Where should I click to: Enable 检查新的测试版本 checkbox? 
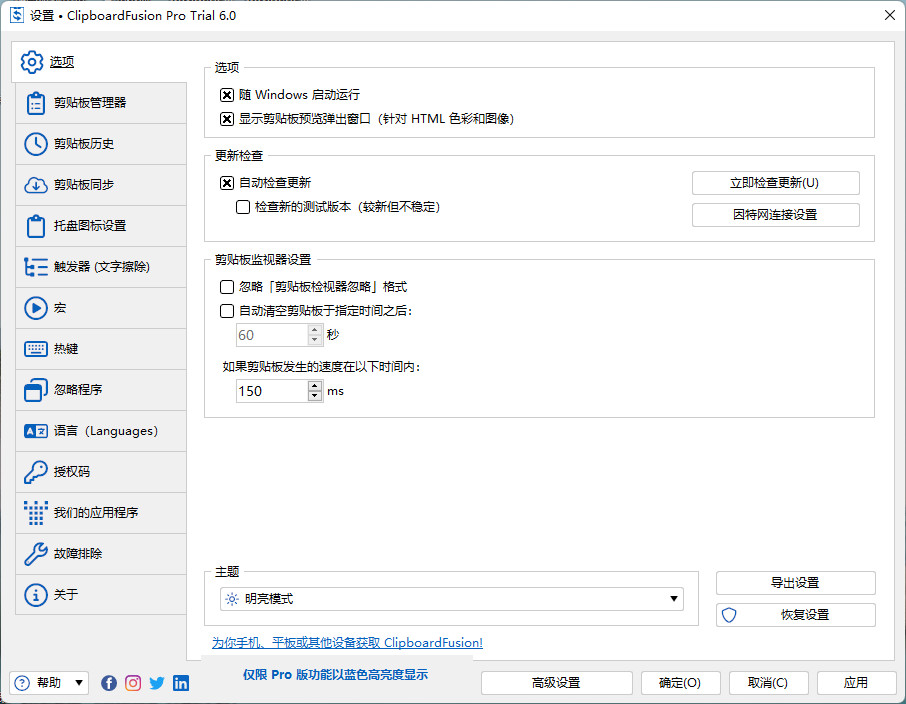pyautogui.click(x=243, y=207)
